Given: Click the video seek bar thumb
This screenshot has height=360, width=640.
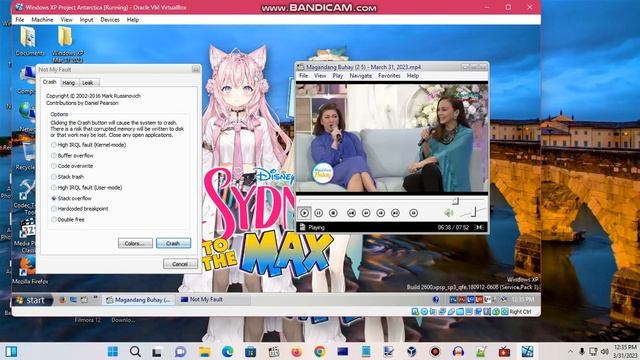Looking at the screenshot, I should [456, 201].
